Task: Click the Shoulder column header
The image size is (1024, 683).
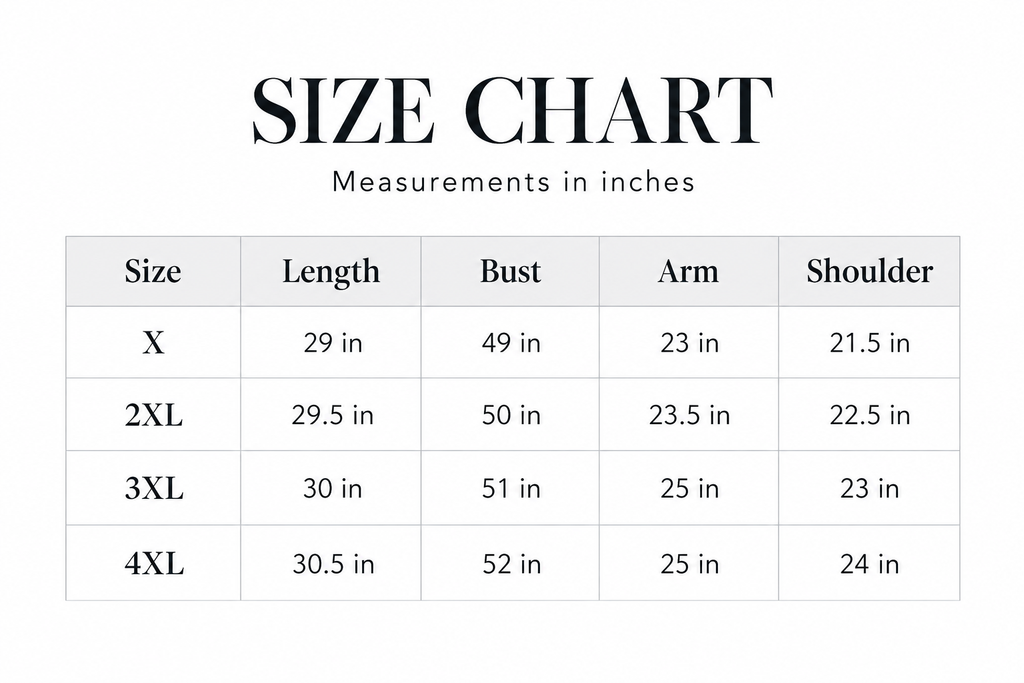Action: [x=869, y=271]
